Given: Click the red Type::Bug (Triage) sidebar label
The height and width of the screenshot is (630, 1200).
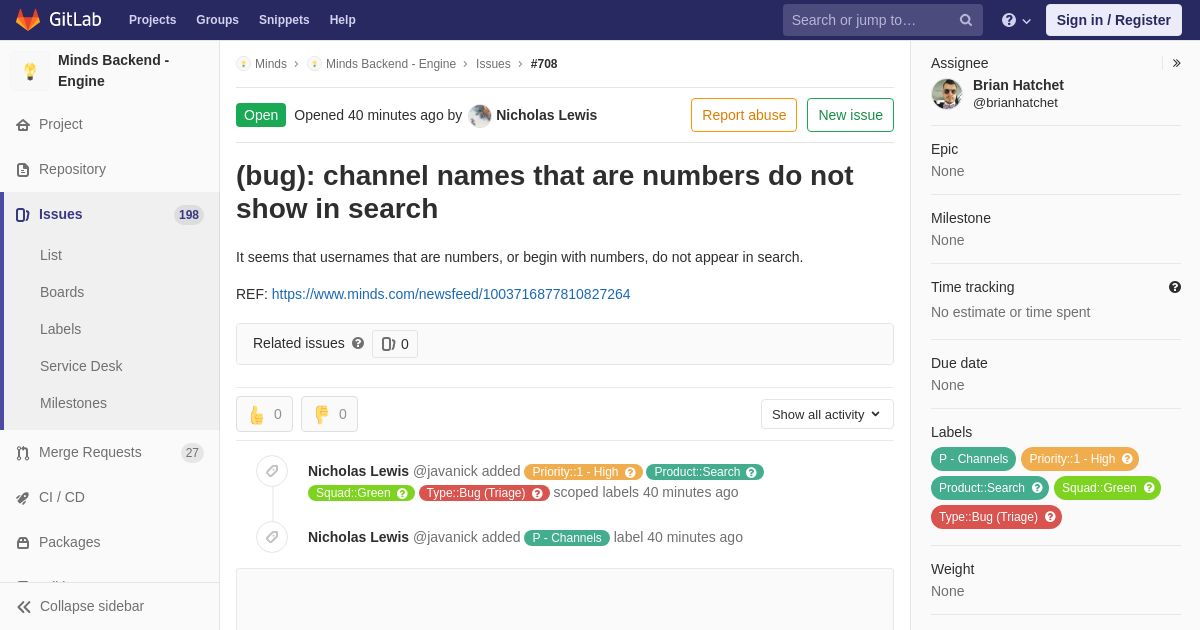Looking at the screenshot, I should pos(996,517).
